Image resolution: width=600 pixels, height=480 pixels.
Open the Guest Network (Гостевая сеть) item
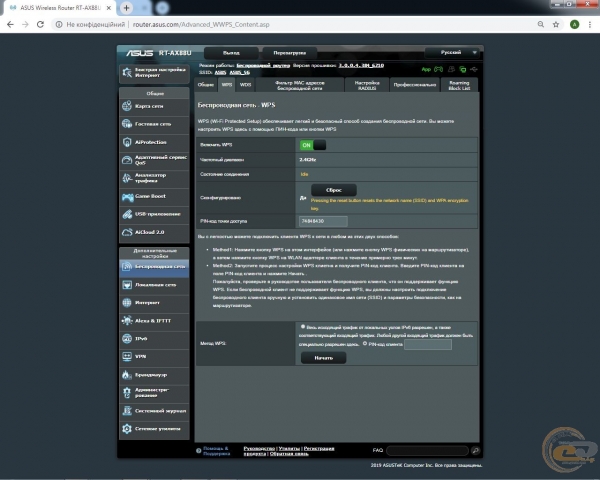(x=154, y=124)
